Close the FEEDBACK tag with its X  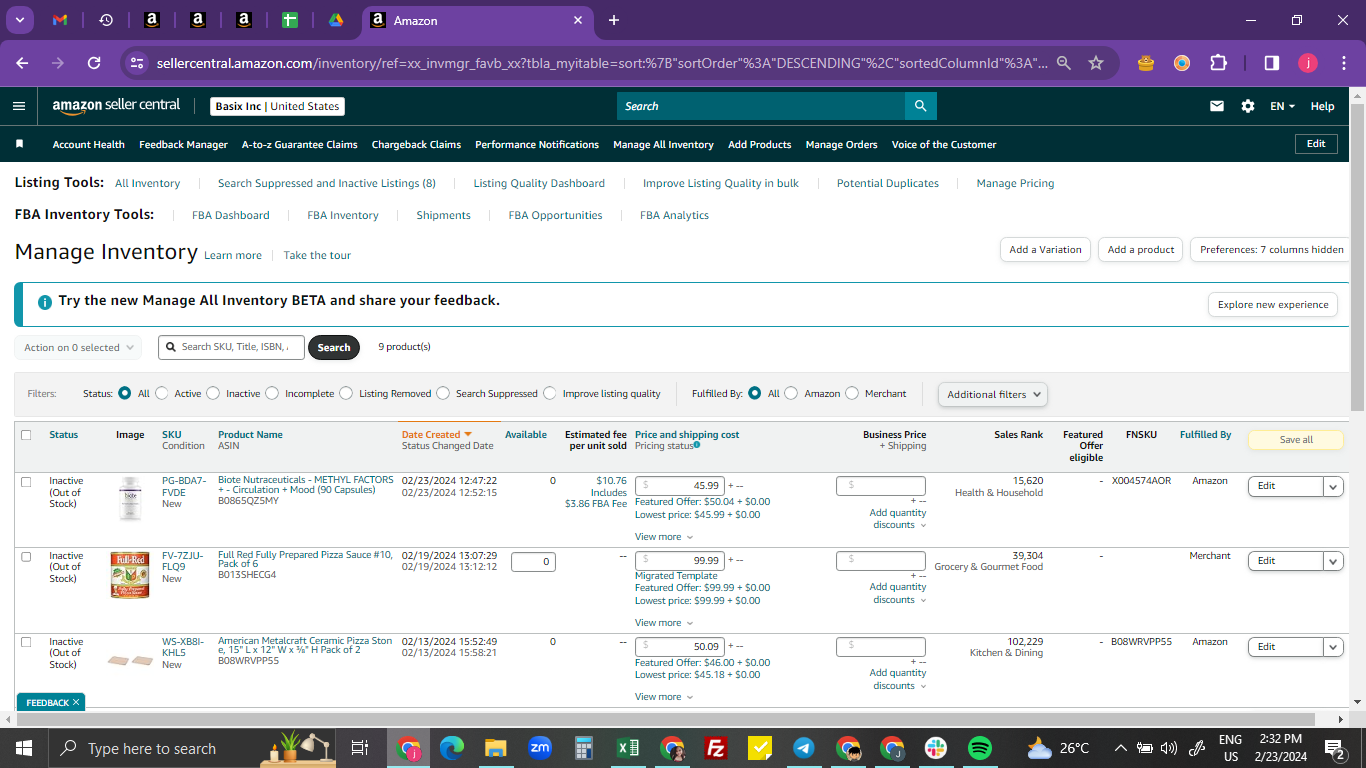[76, 703]
